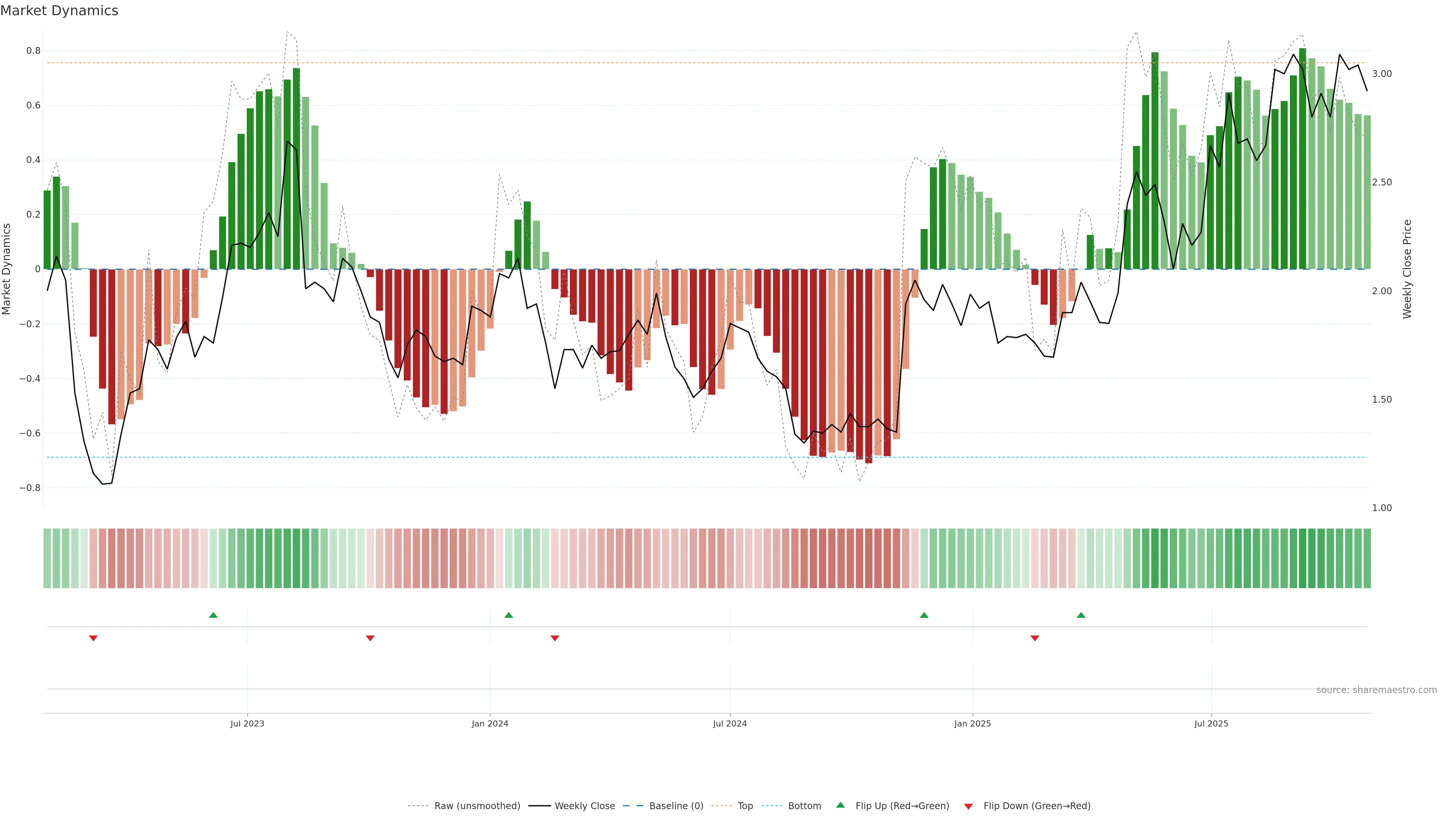Click the rightmost green Flip Up triangle marker

coord(1081,615)
